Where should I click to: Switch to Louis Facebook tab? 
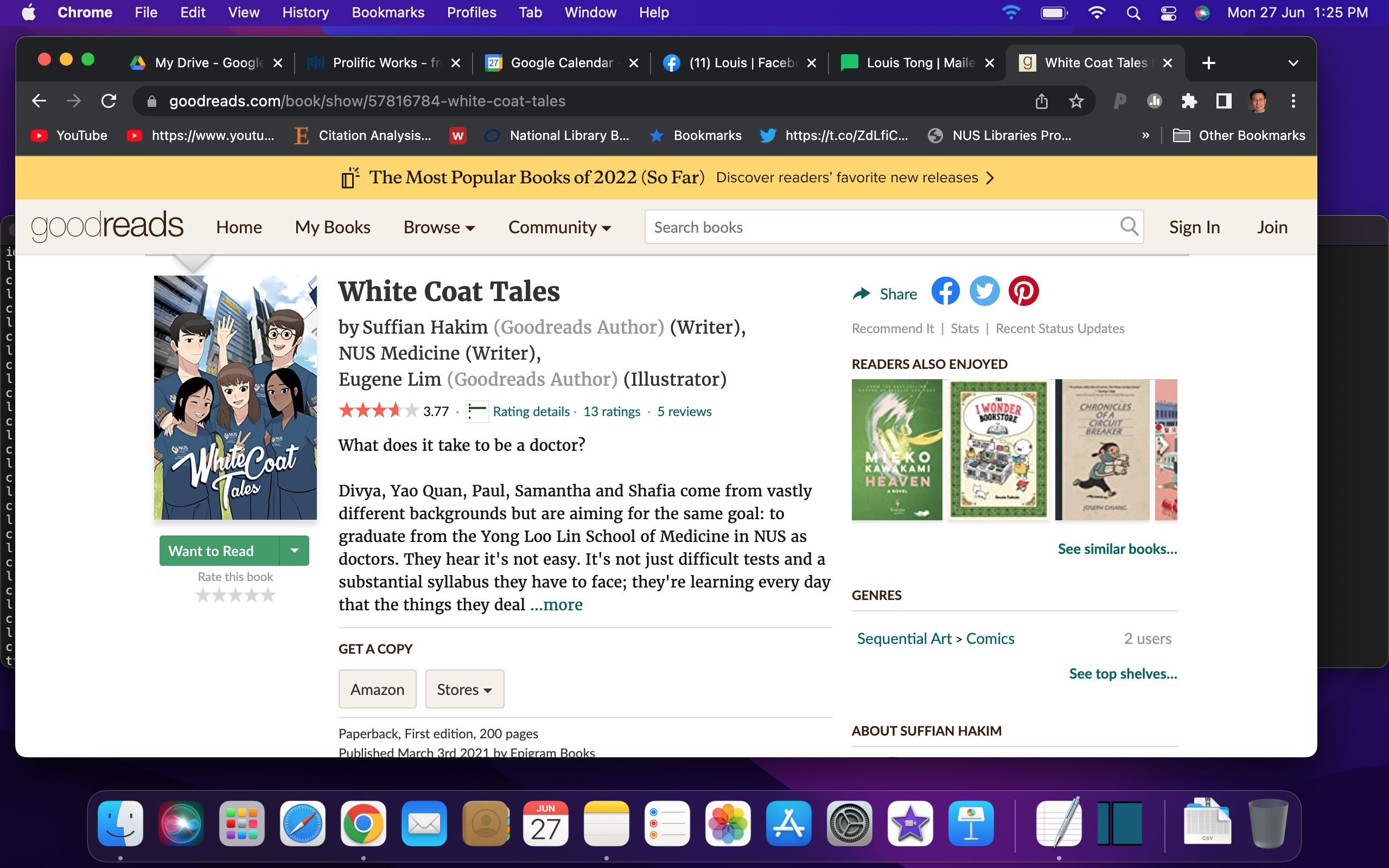[x=740, y=62]
